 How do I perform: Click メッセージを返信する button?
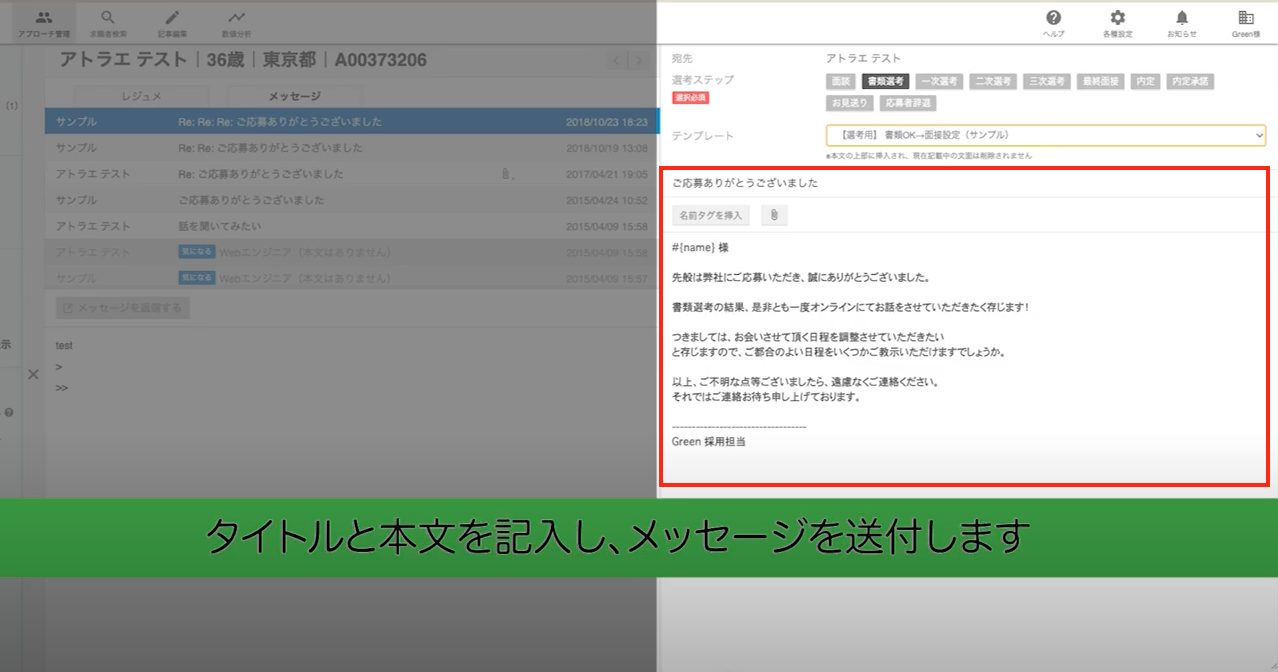point(123,308)
